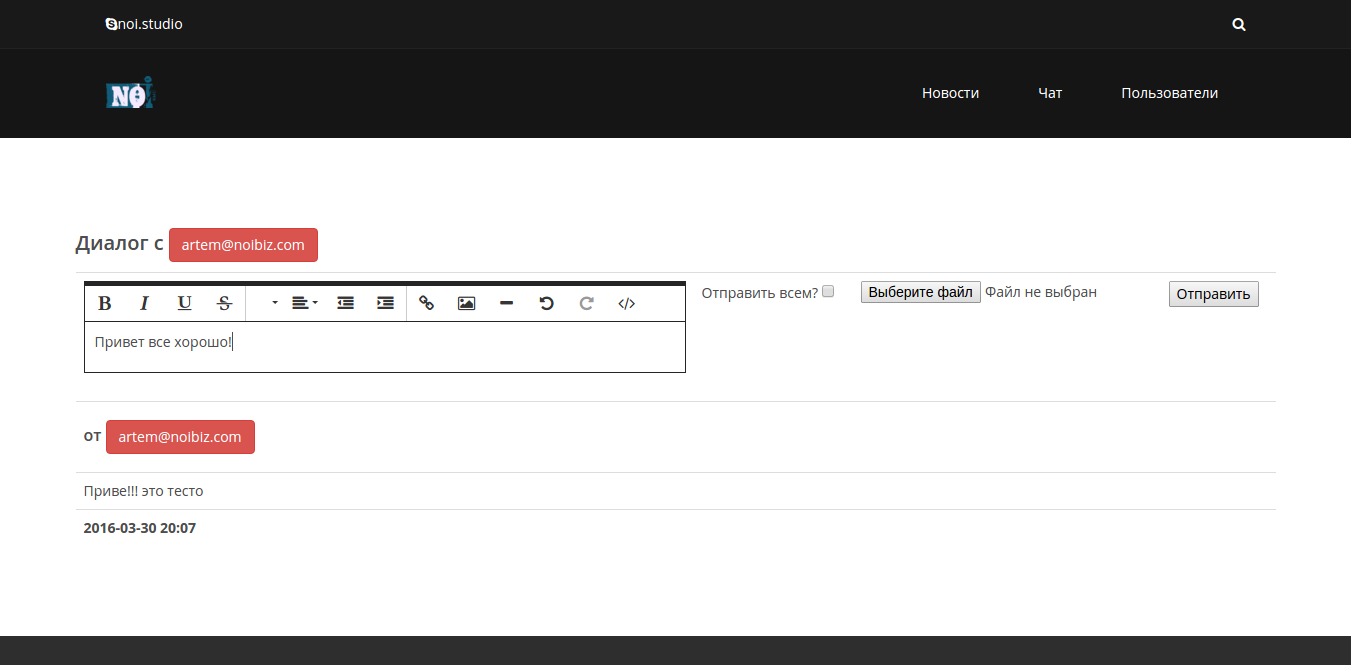This screenshot has width=1351, height=665.
Task: Open search with the magnifier icon
Action: click(1239, 25)
